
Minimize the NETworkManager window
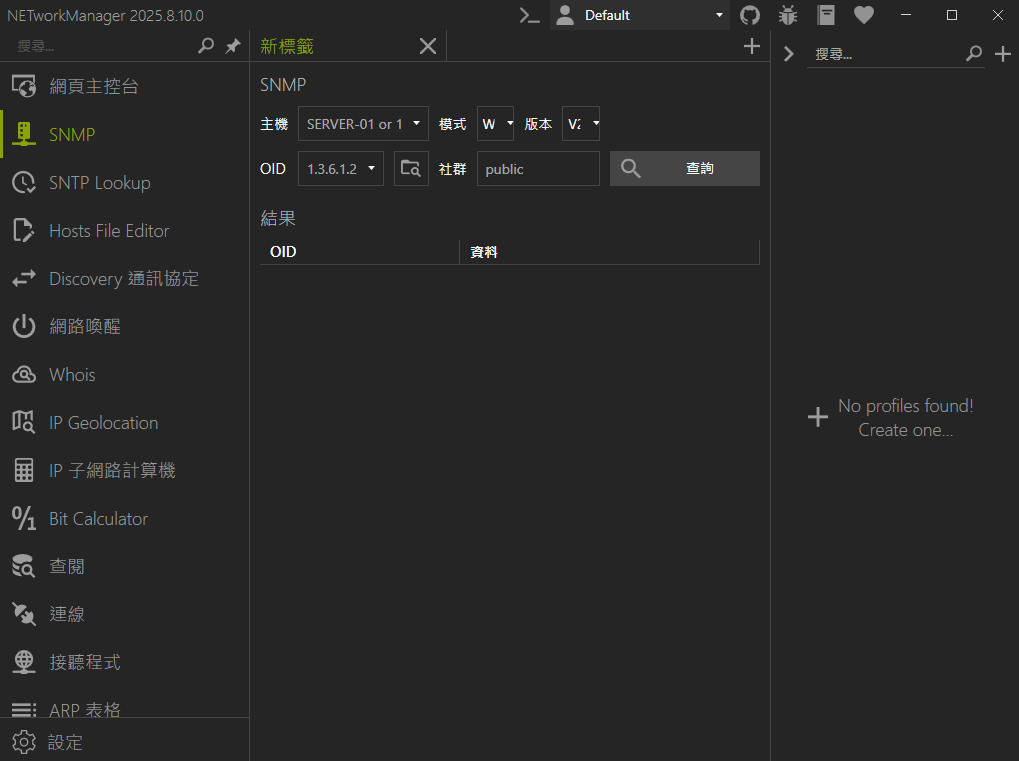[906, 15]
